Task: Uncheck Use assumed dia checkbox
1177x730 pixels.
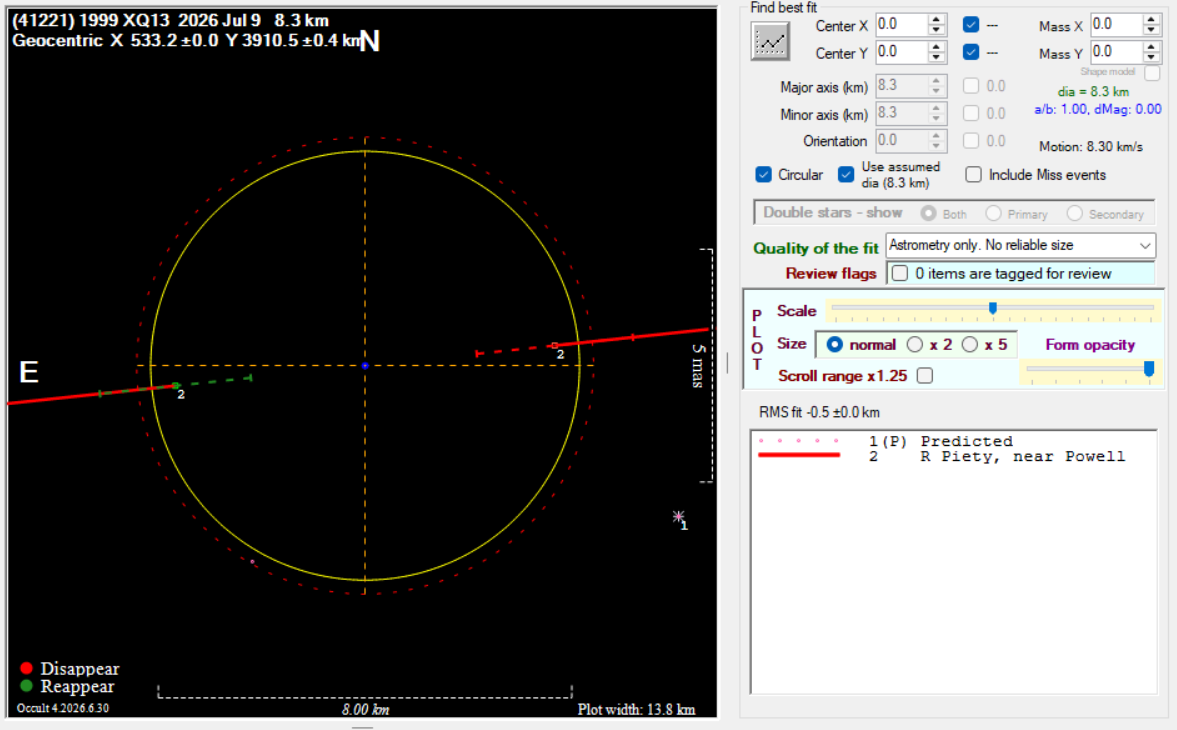Action: click(846, 174)
